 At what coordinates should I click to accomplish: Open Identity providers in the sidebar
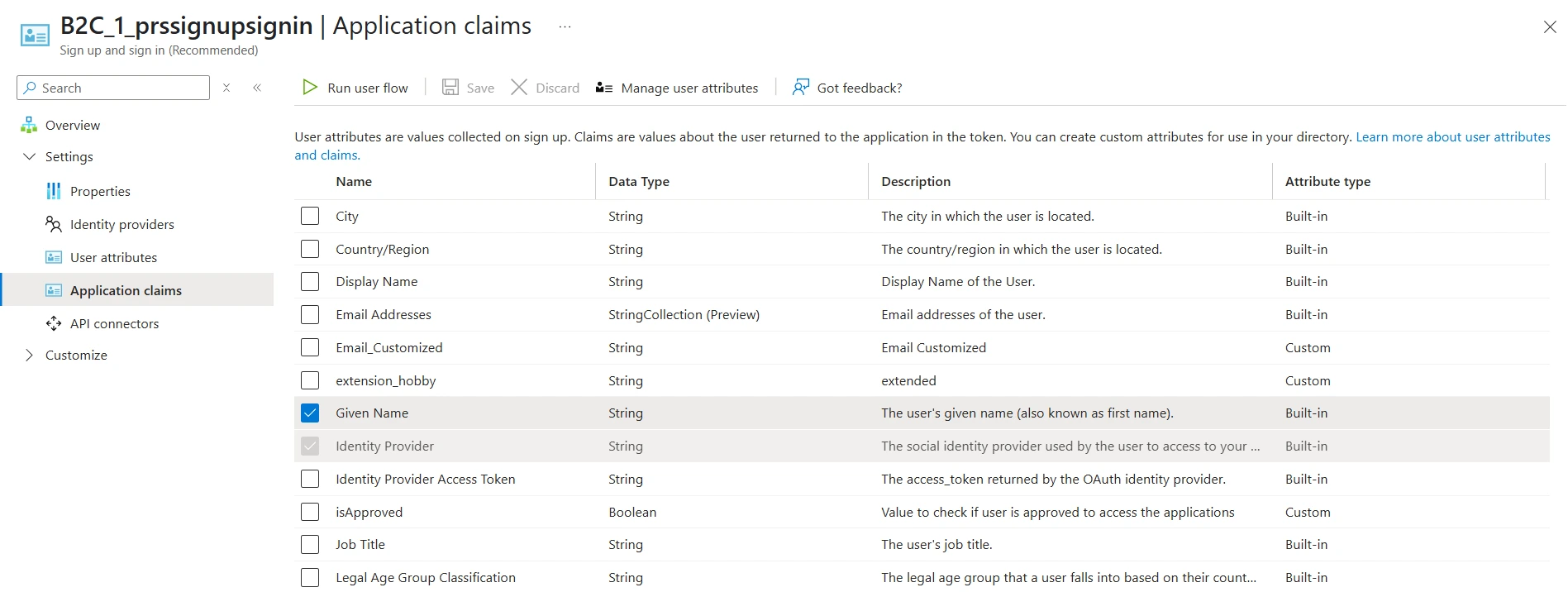[122, 224]
